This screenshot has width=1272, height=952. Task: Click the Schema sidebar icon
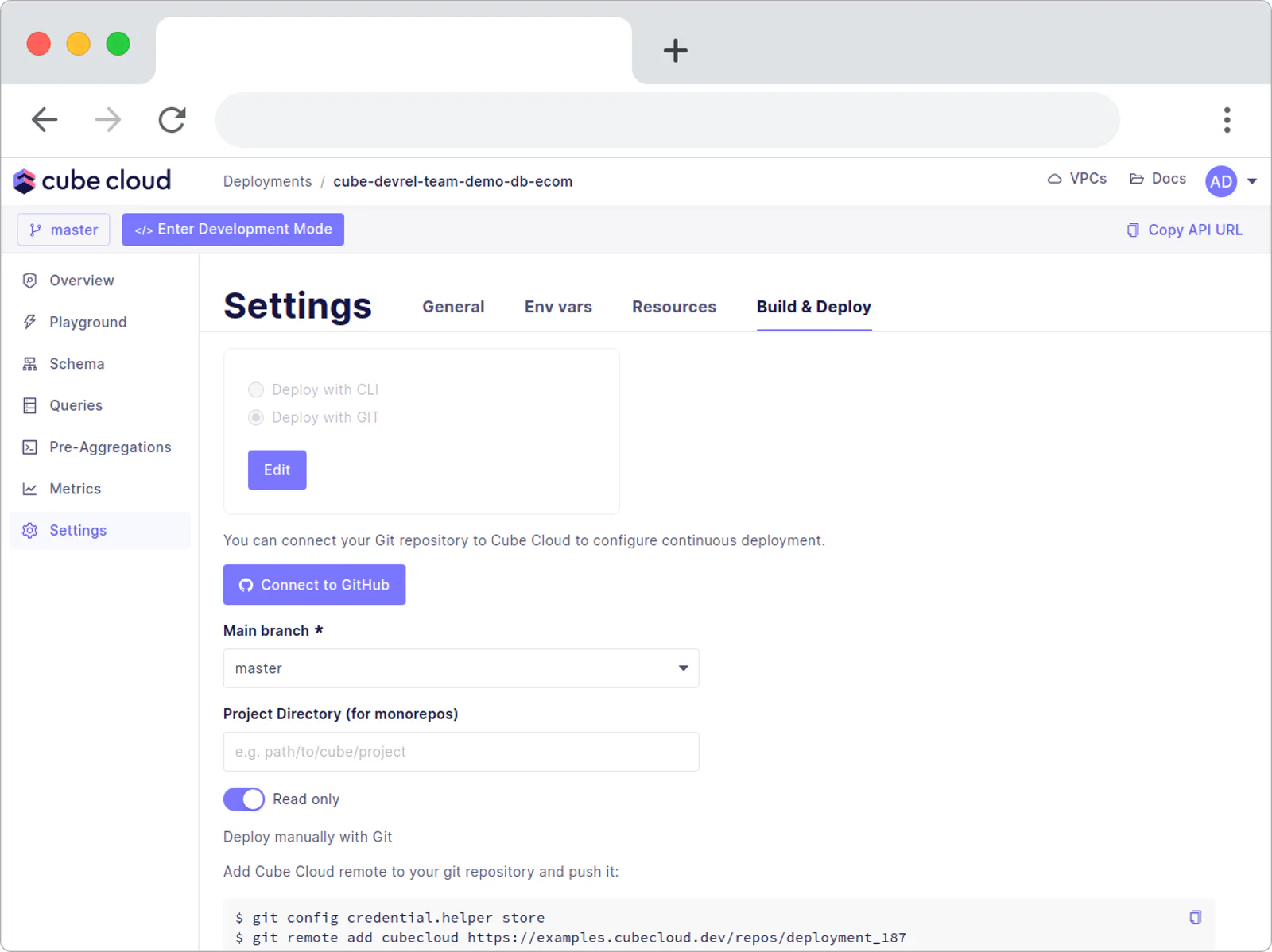pos(30,364)
